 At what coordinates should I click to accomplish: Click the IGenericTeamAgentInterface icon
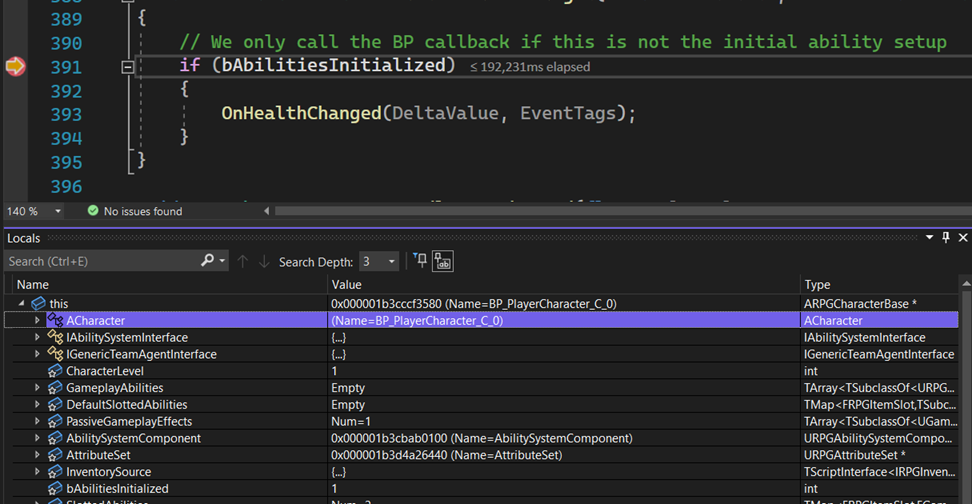click(55, 353)
